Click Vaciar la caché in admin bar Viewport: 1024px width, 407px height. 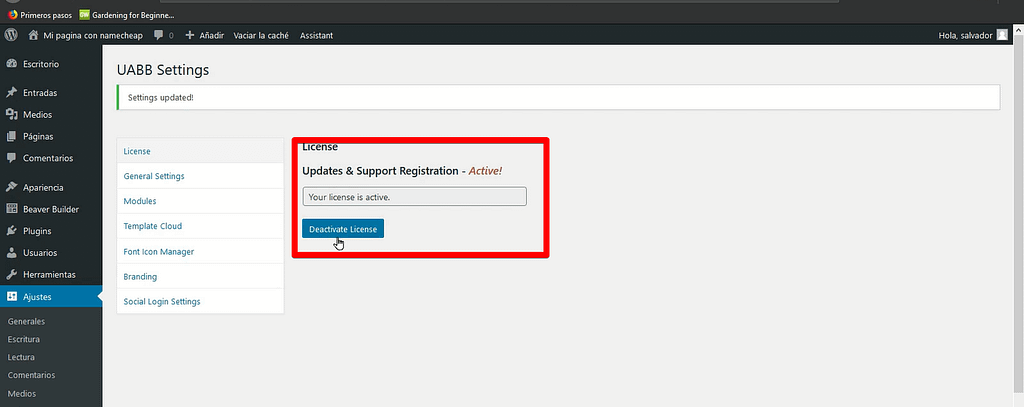(261, 35)
